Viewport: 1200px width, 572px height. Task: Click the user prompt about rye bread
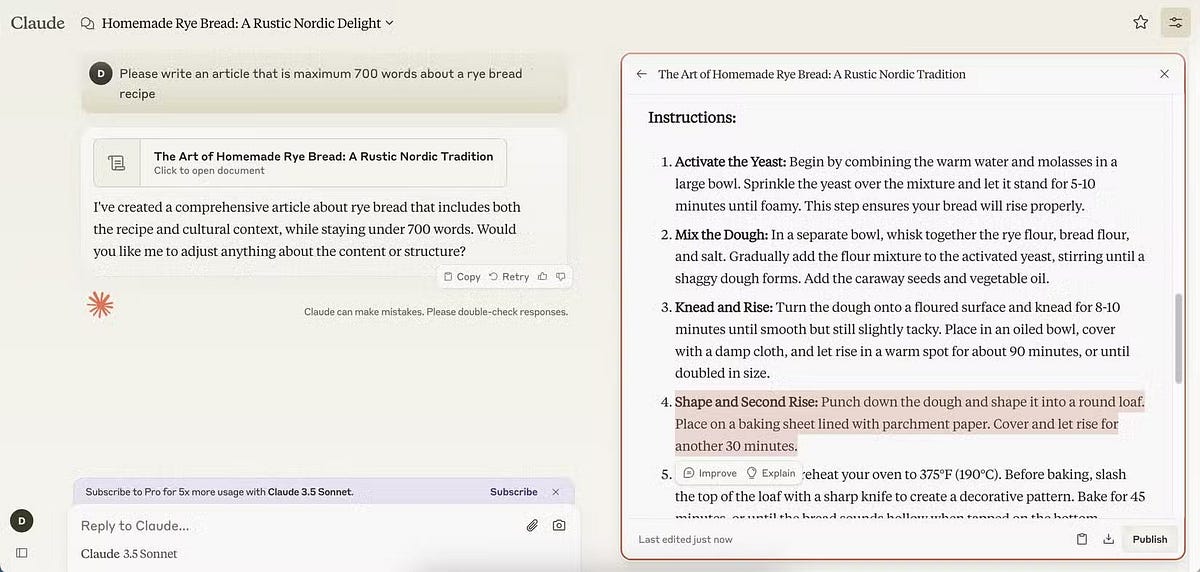(x=320, y=83)
